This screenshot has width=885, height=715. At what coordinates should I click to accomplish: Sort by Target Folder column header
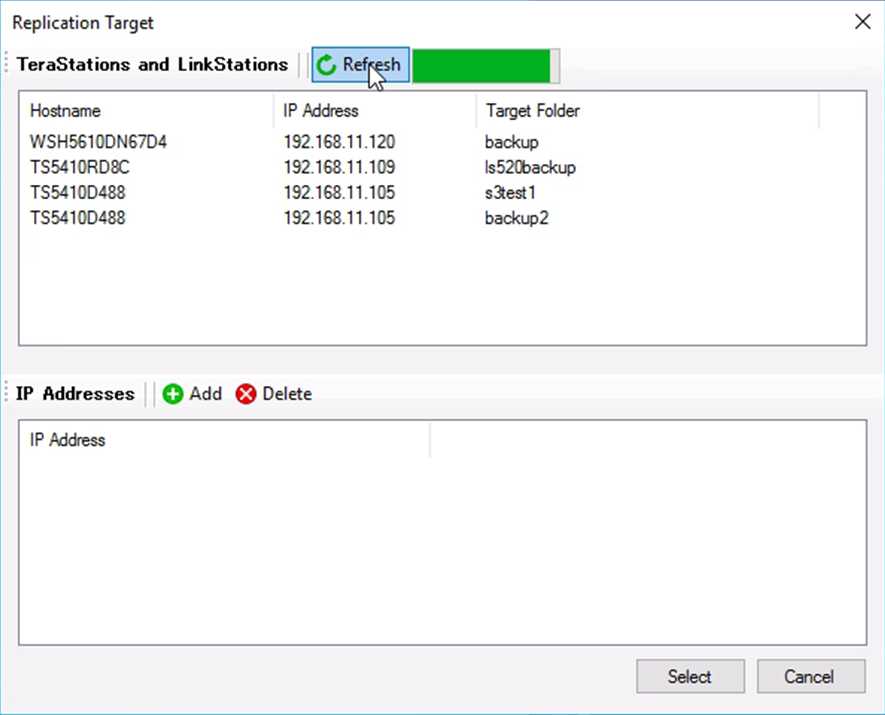click(532, 110)
